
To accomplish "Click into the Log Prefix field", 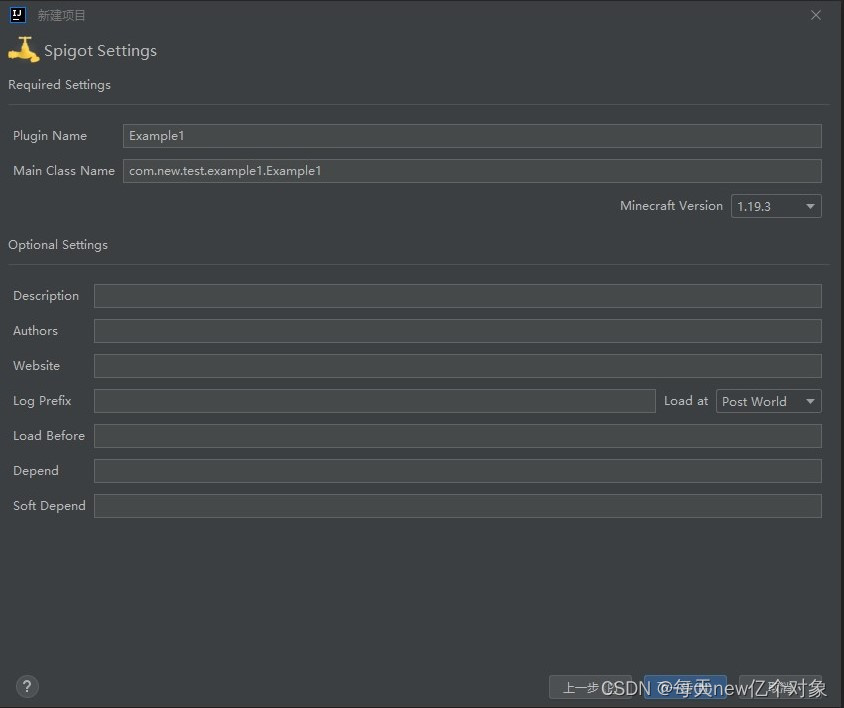I will tap(375, 401).
